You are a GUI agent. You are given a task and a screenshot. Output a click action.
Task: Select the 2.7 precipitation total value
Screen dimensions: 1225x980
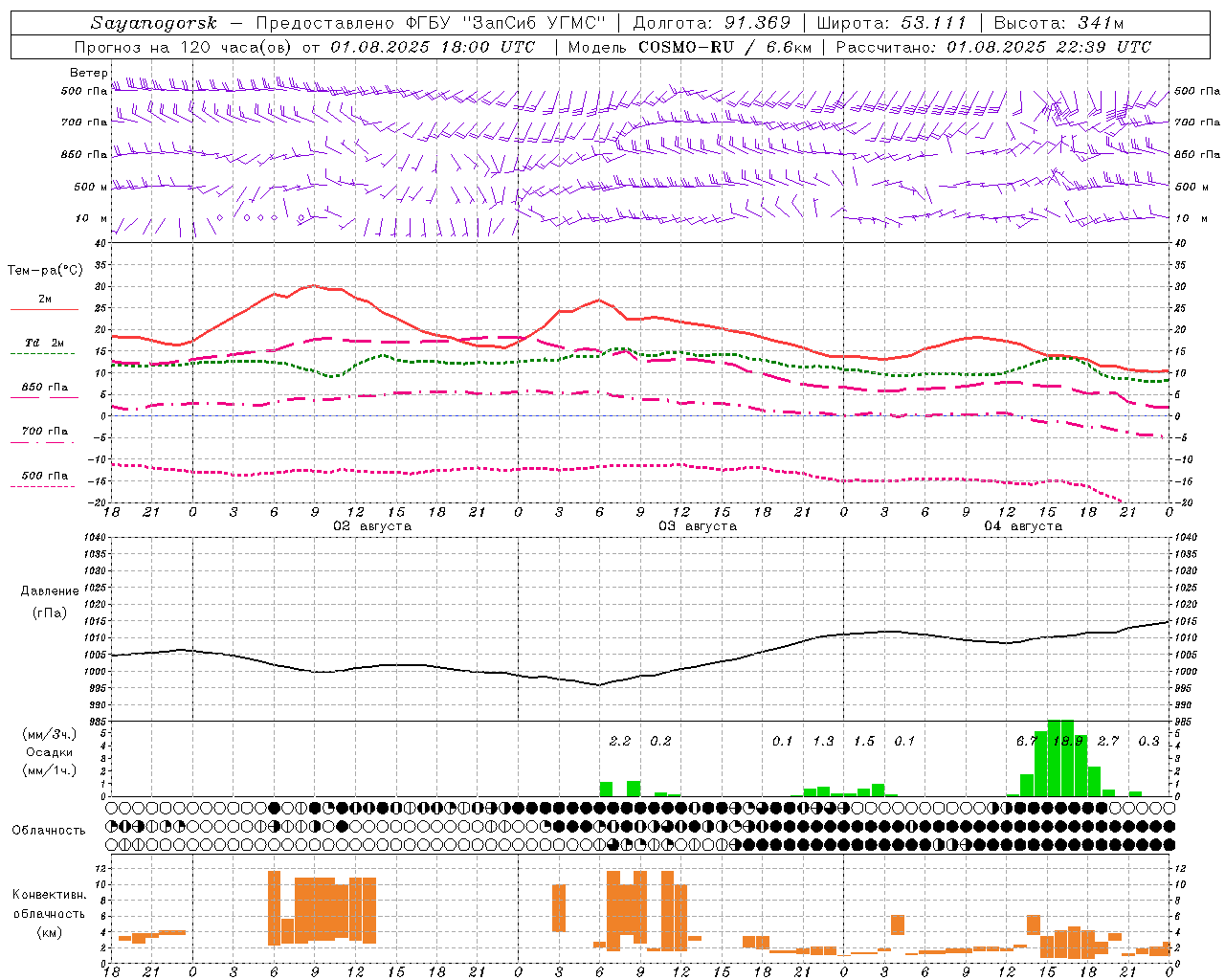tap(1108, 741)
